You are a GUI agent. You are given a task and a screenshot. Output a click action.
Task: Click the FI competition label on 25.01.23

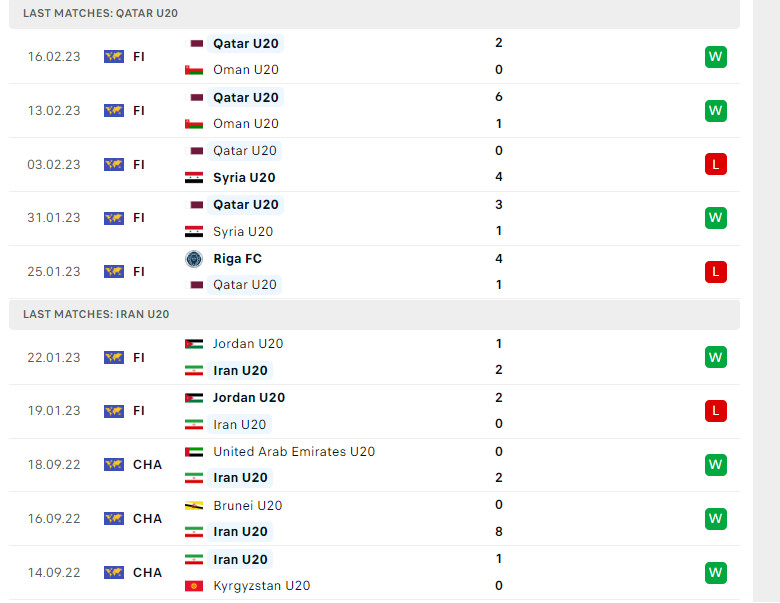click(x=139, y=271)
